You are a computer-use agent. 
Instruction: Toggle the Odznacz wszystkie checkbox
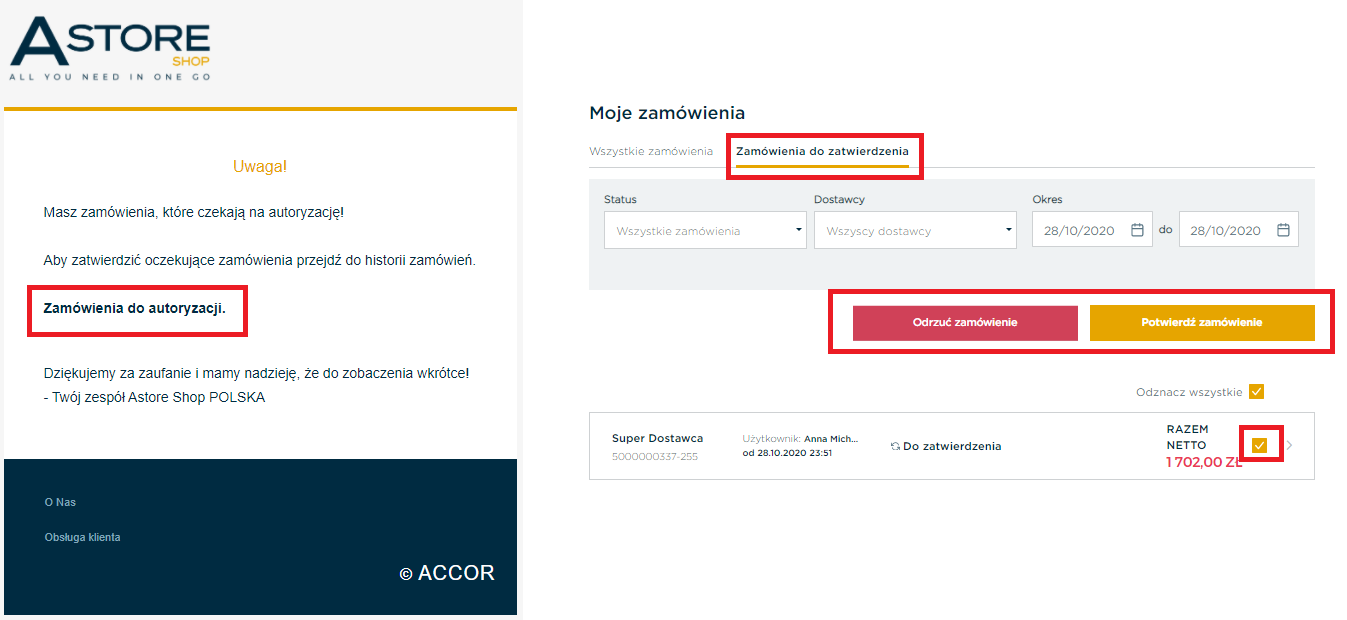click(x=1257, y=392)
